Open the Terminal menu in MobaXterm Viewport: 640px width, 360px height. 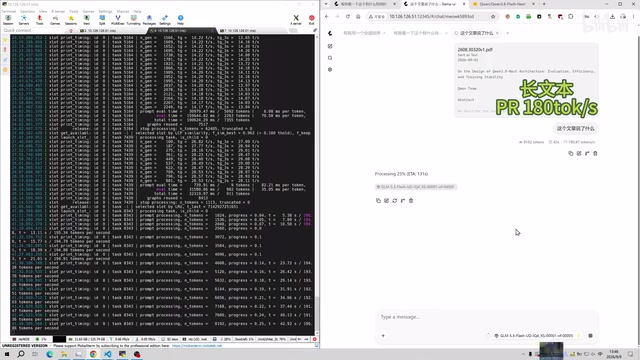(9, 11)
